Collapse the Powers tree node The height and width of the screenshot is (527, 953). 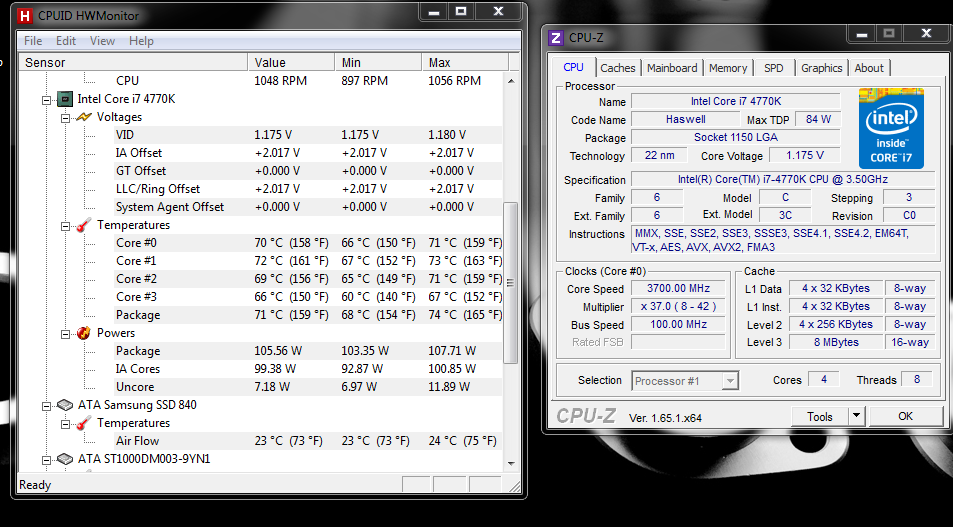point(65,334)
